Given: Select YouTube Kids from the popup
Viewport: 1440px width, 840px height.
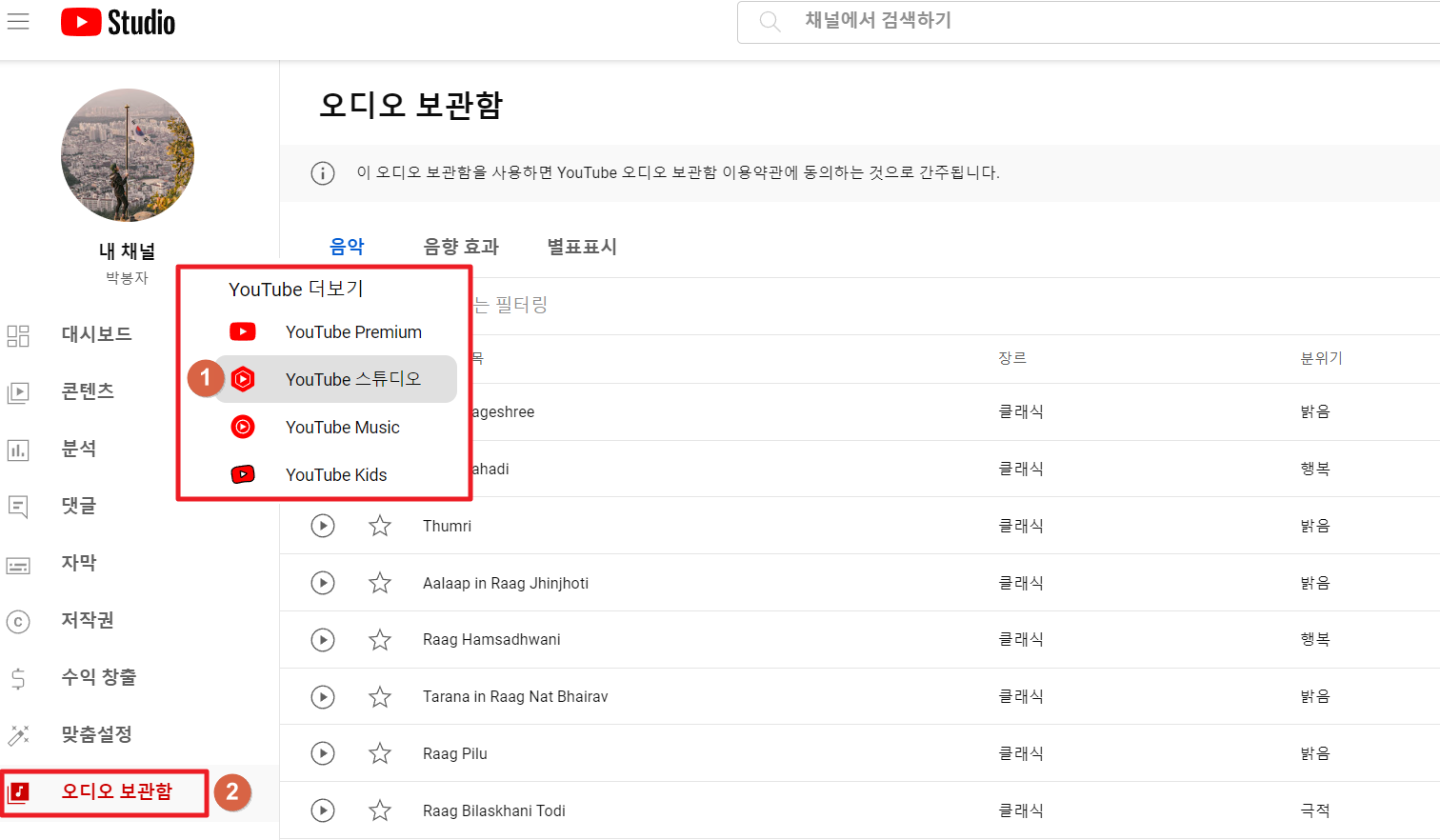Looking at the screenshot, I should (x=335, y=474).
